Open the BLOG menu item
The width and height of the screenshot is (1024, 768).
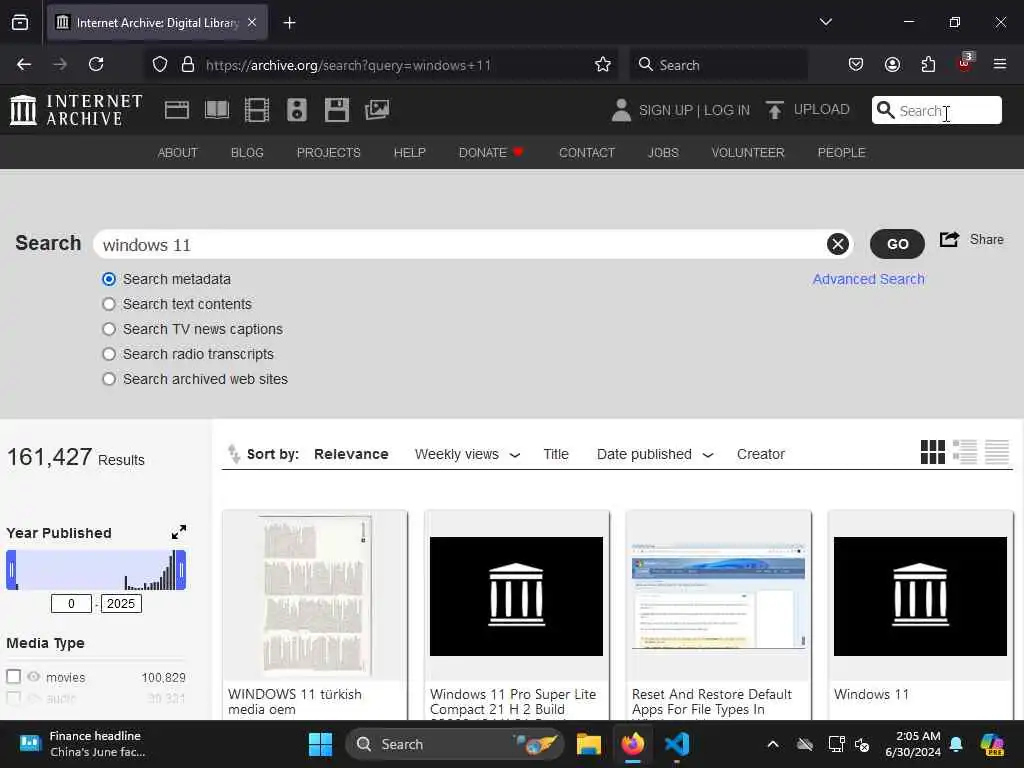pyautogui.click(x=247, y=152)
